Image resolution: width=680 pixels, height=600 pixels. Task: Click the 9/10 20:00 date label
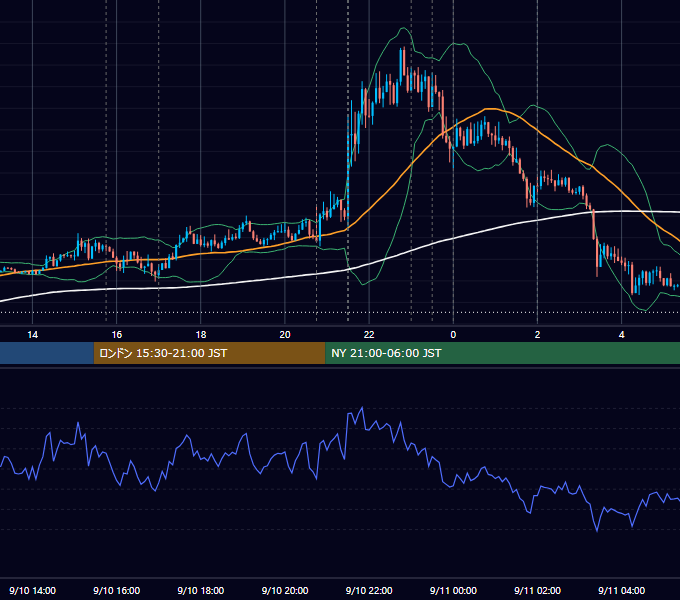pos(285,590)
